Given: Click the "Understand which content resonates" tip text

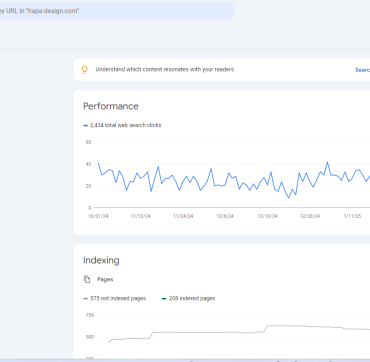Looking at the screenshot, I should pos(165,69).
